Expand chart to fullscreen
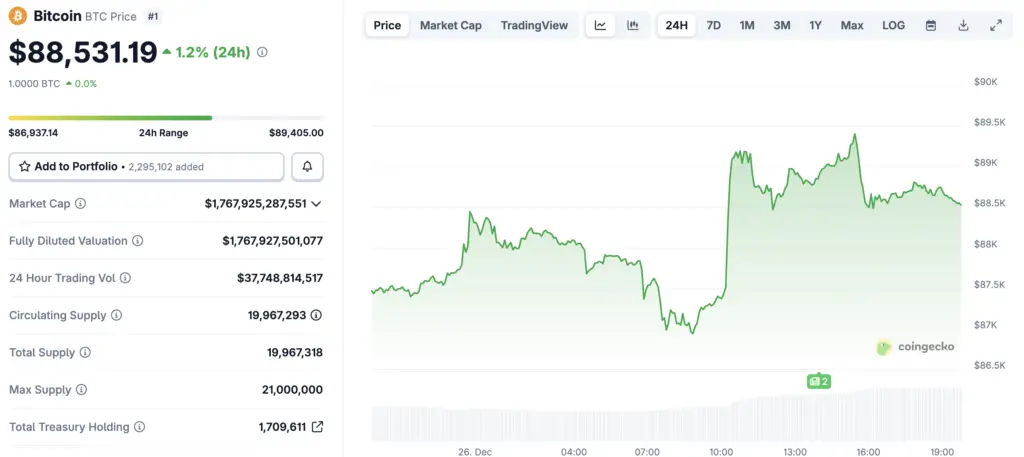The image size is (1024, 457). coord(996,25)
